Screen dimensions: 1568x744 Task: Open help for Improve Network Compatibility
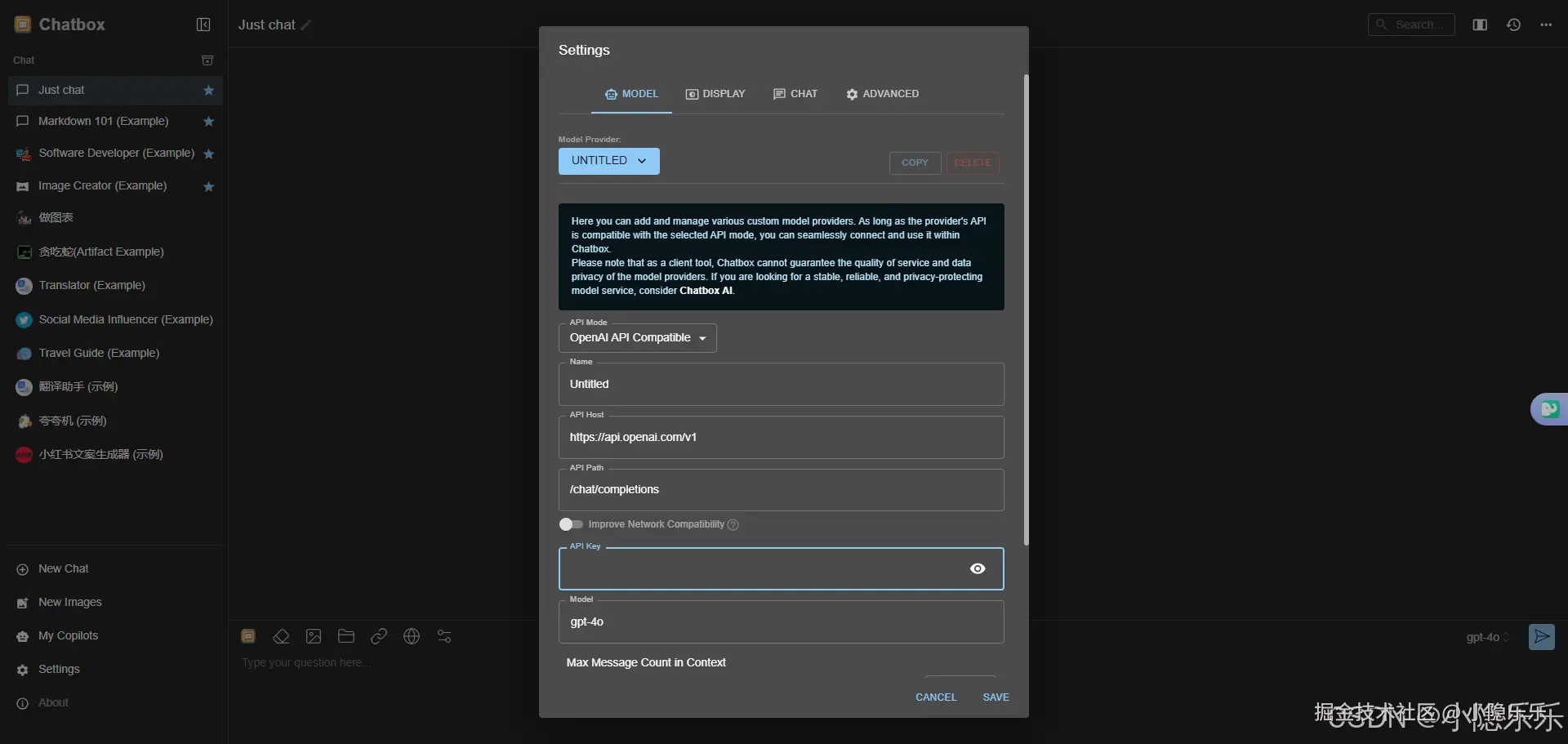click(733, 524)
